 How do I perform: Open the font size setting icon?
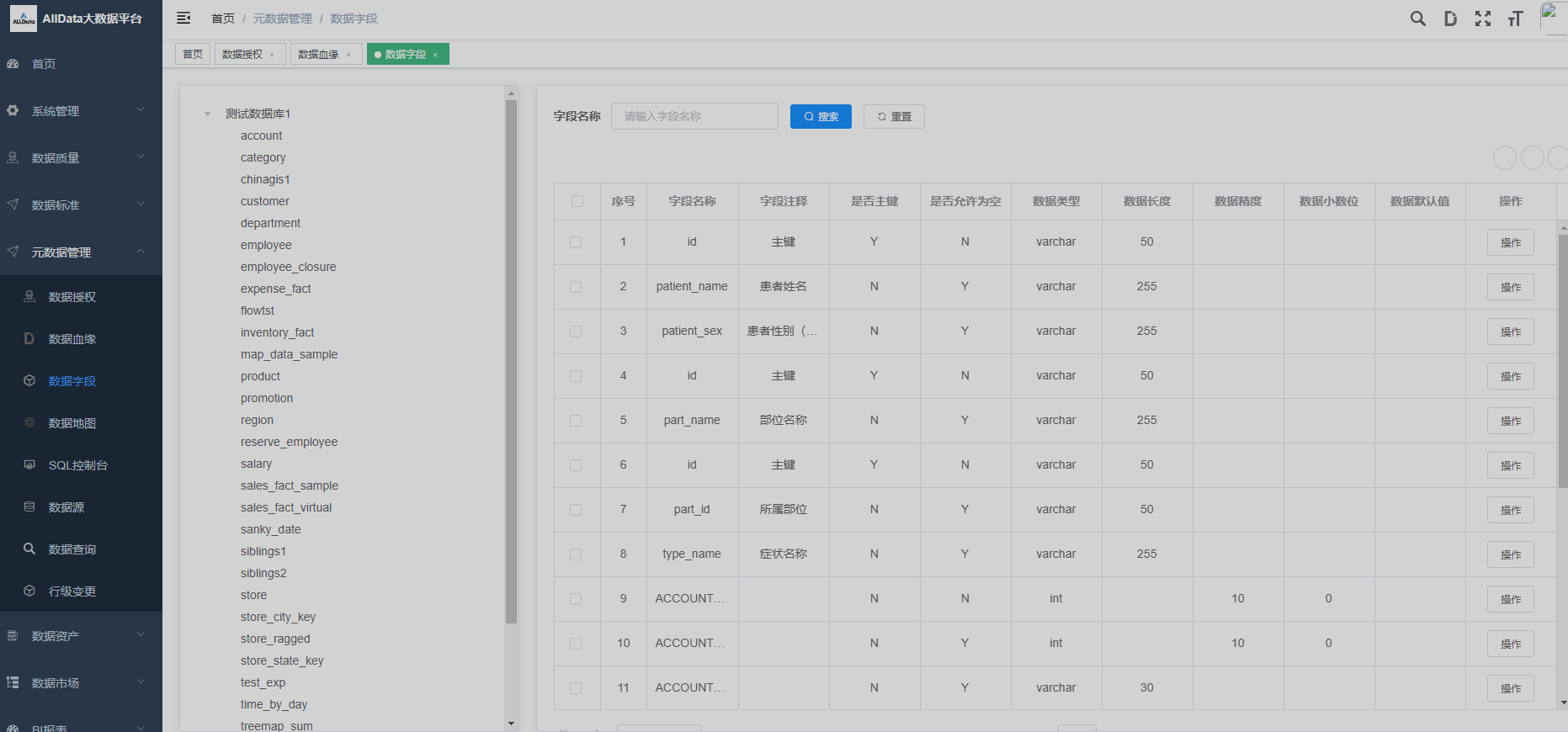tap(1515, 19)
